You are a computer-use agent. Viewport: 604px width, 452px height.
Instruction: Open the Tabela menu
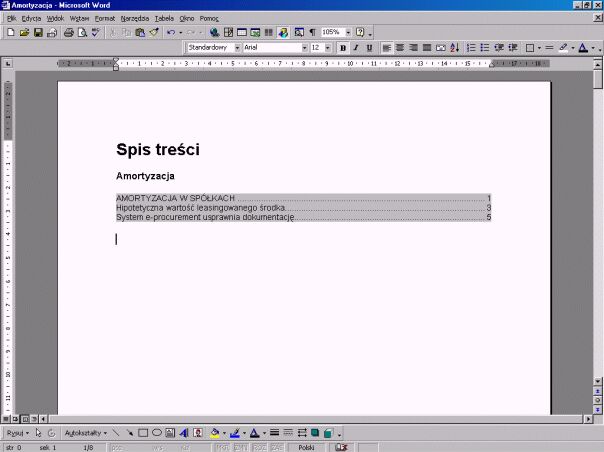click(x=164, y=18)
